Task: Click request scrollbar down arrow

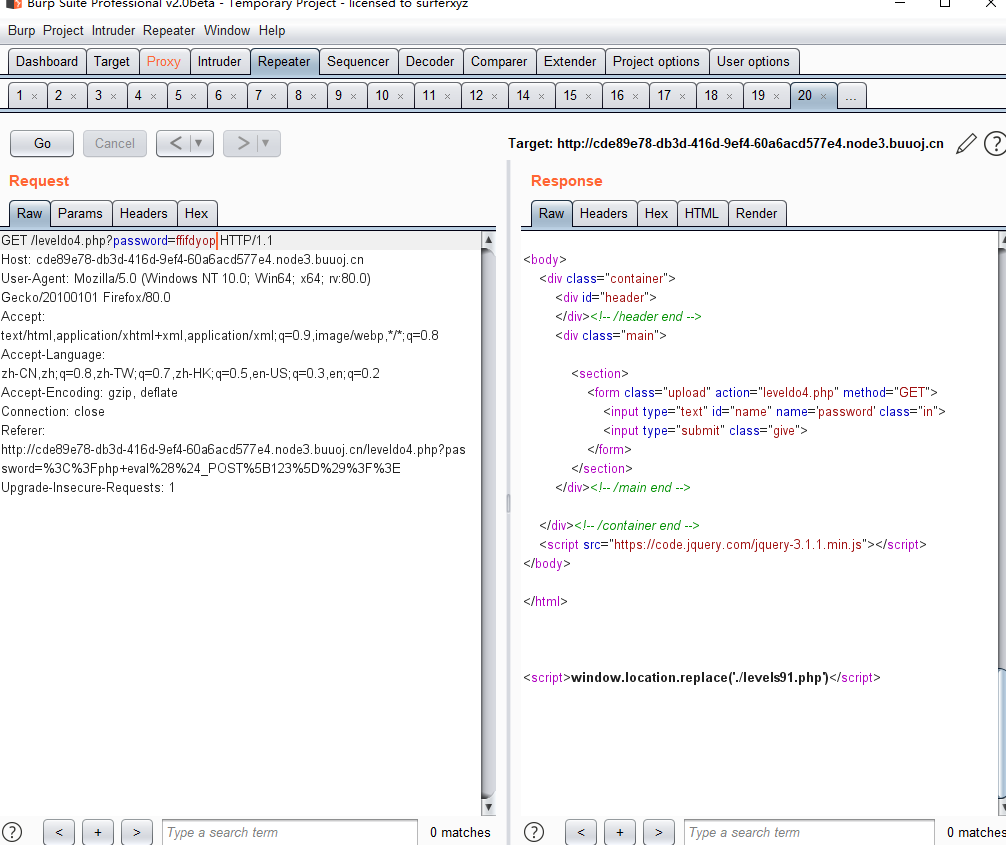Action: [x=488, y=807]
